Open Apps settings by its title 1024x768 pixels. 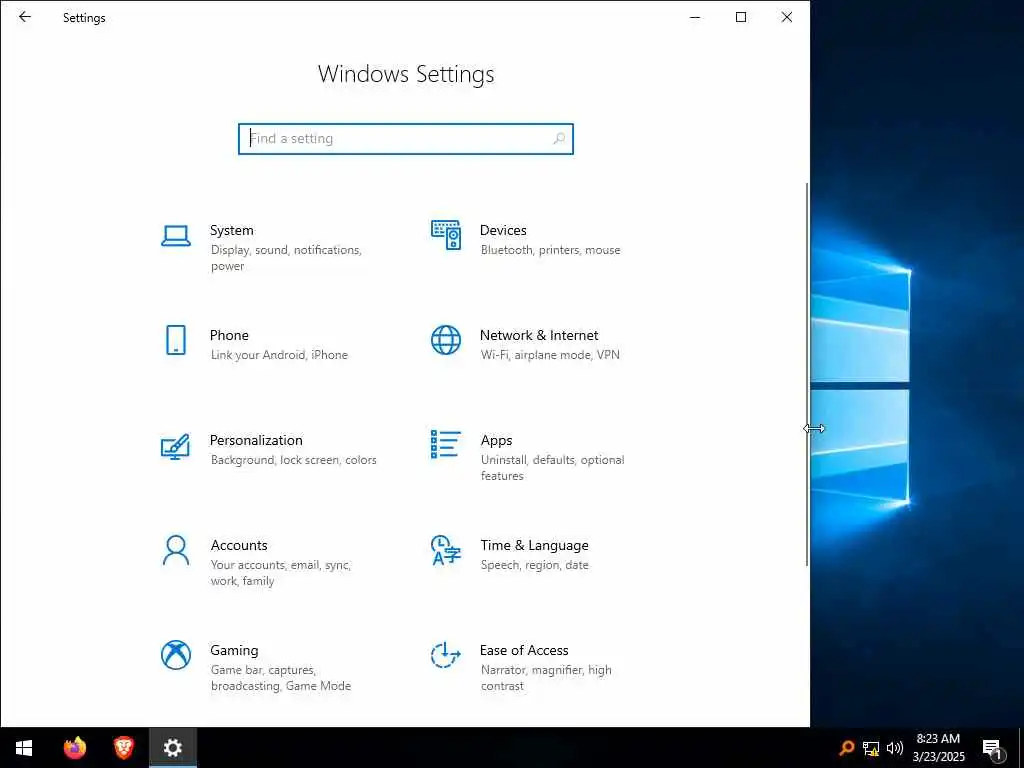pos(496,441)
